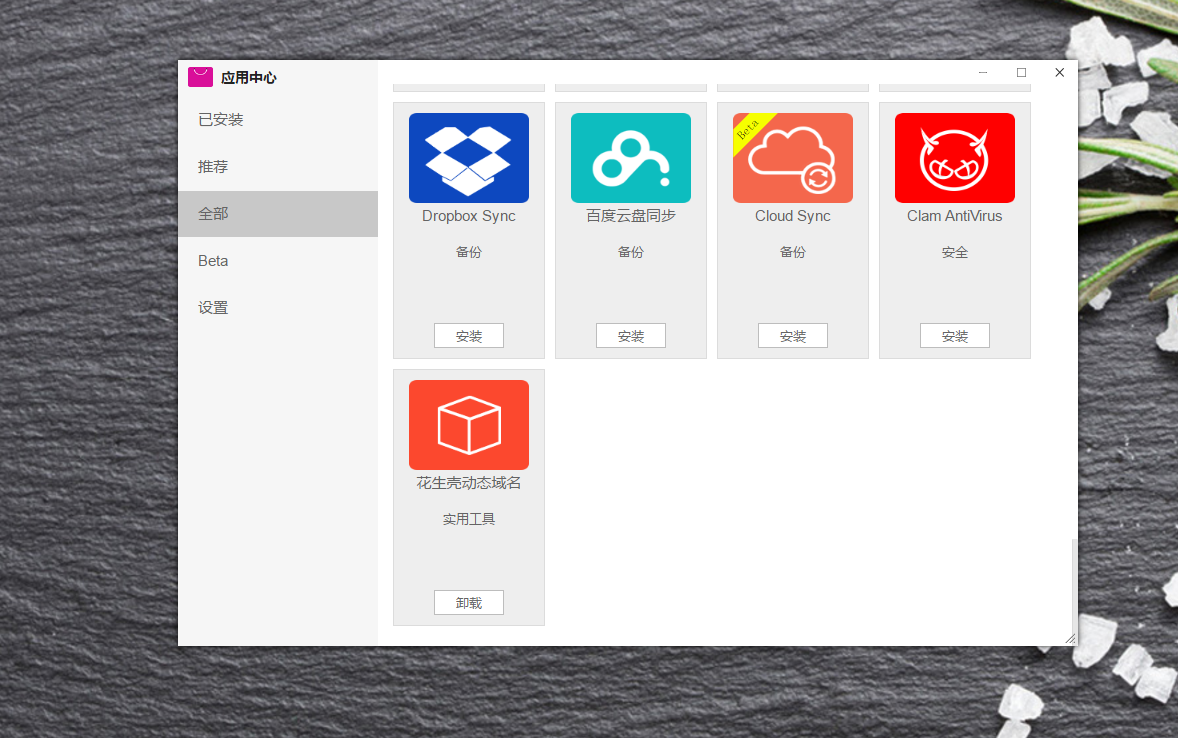The height and width of the screenshot is (738, 1178).
Task: Click the Dropbox Sync title text
Action: click(468, 216)
